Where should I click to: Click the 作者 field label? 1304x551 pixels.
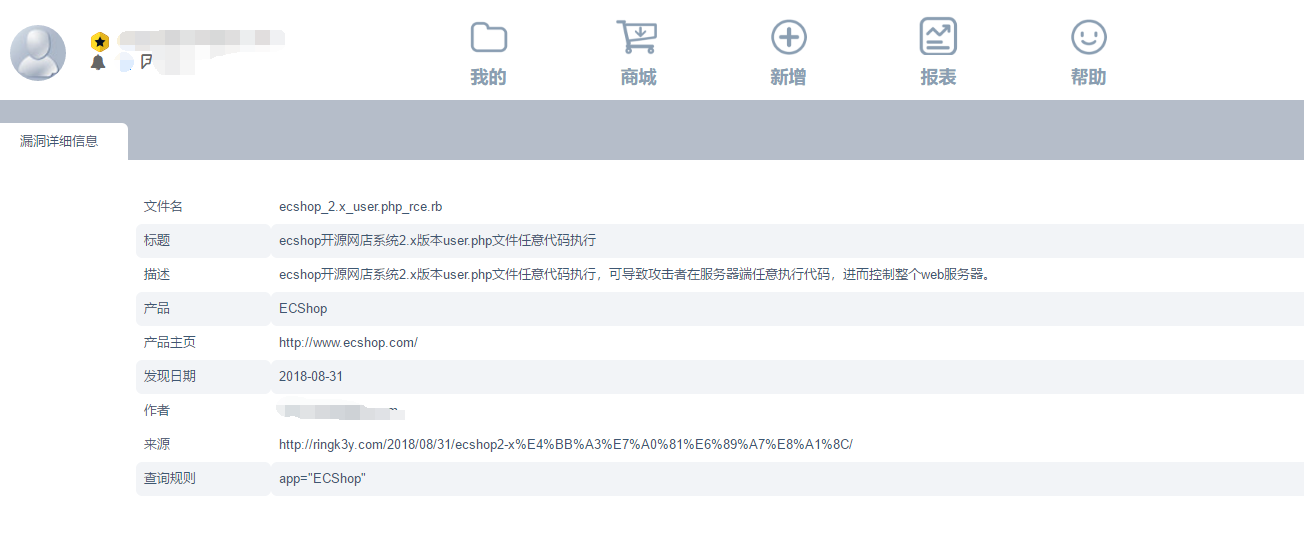tap(157, 410)
